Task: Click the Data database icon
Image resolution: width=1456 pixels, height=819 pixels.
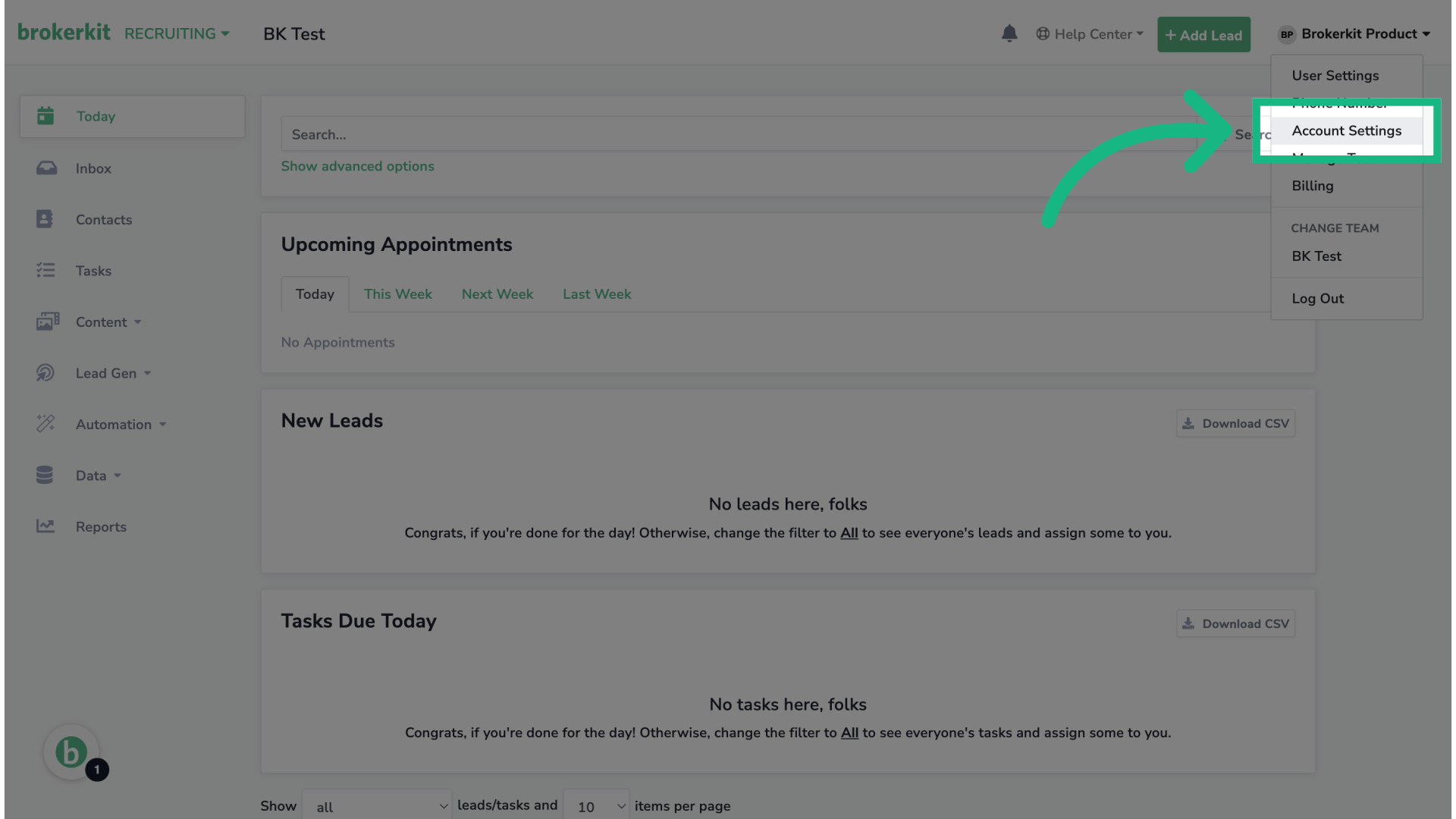Action: click(45, 475)
